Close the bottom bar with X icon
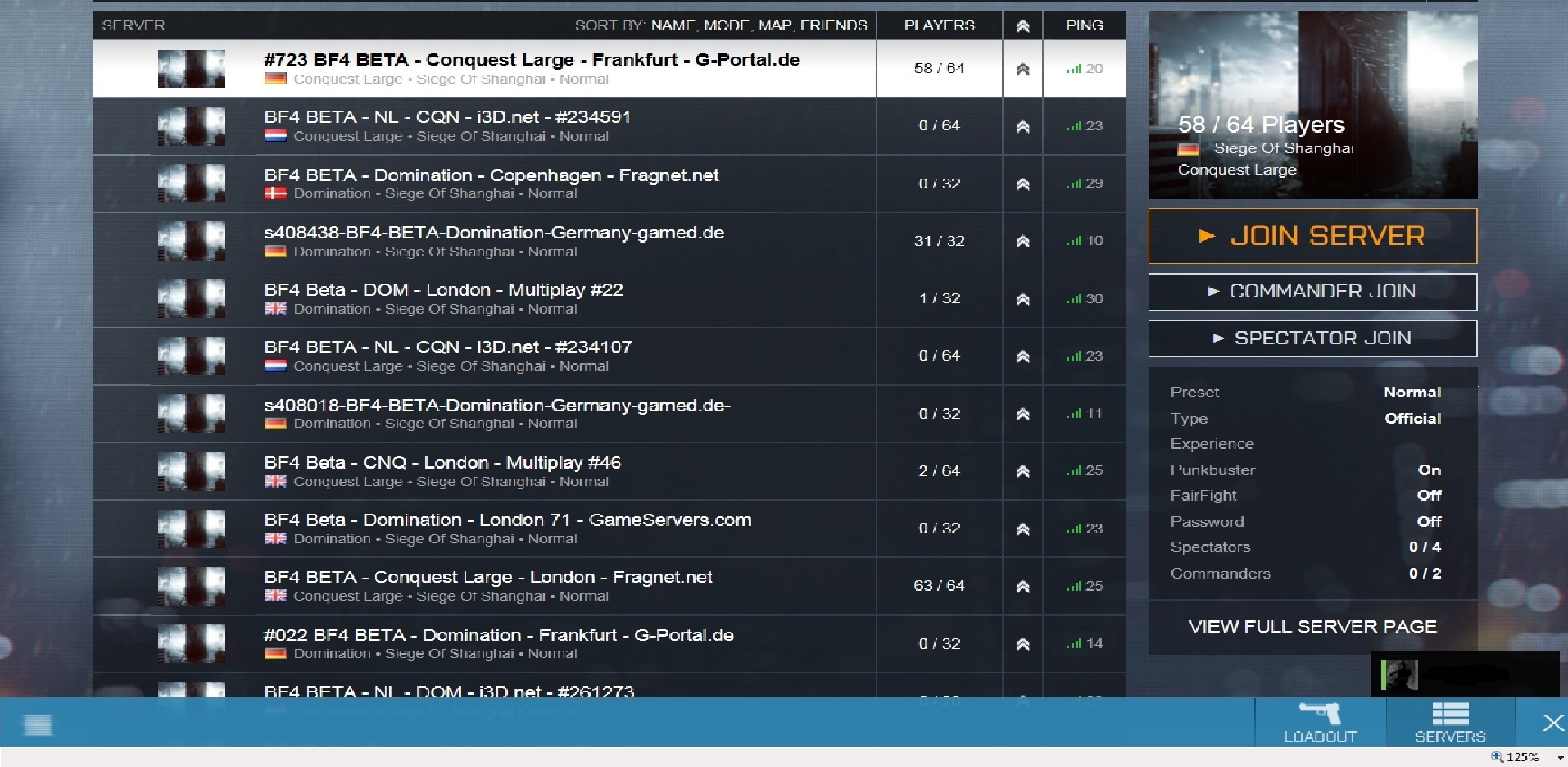Screen dimensions: 1568x767 tap(1553, 723)
